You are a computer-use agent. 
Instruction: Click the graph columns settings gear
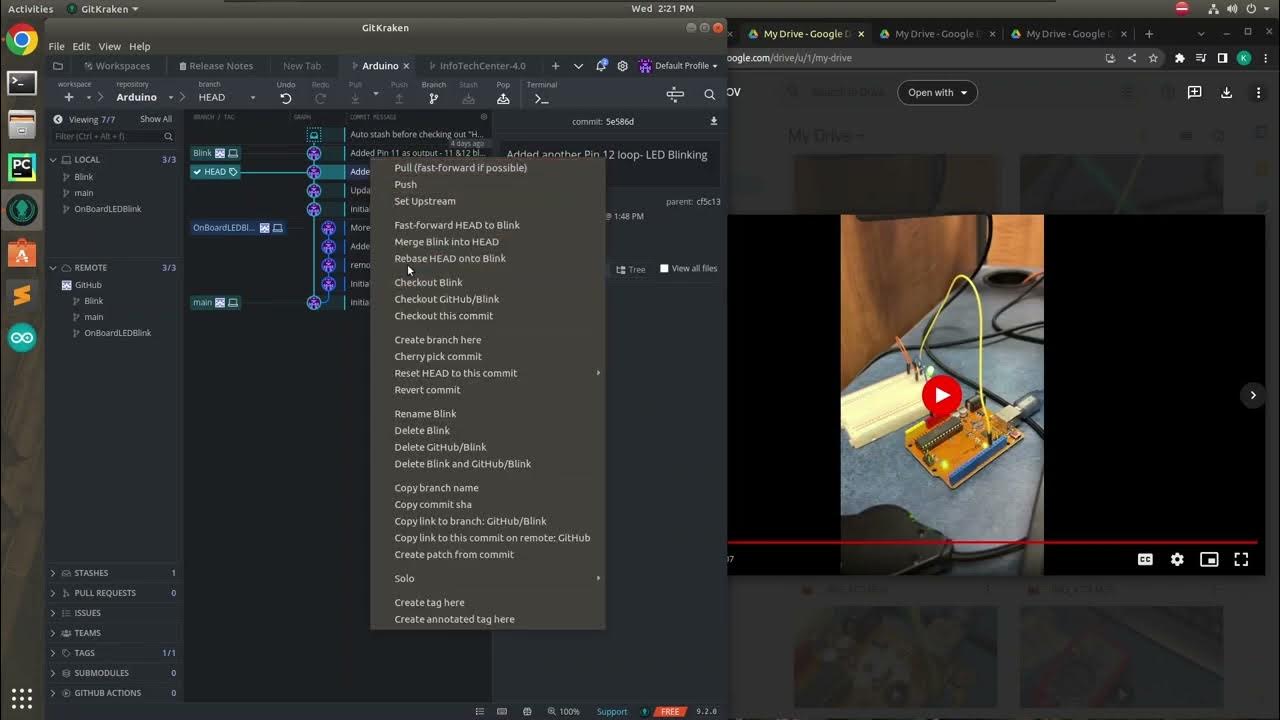tap(484, 117)
